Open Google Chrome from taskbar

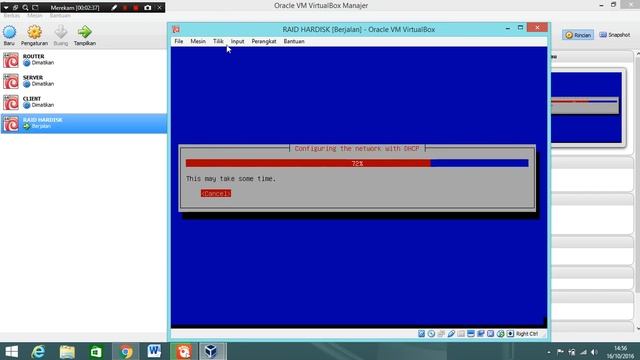(x=126, y=351)
